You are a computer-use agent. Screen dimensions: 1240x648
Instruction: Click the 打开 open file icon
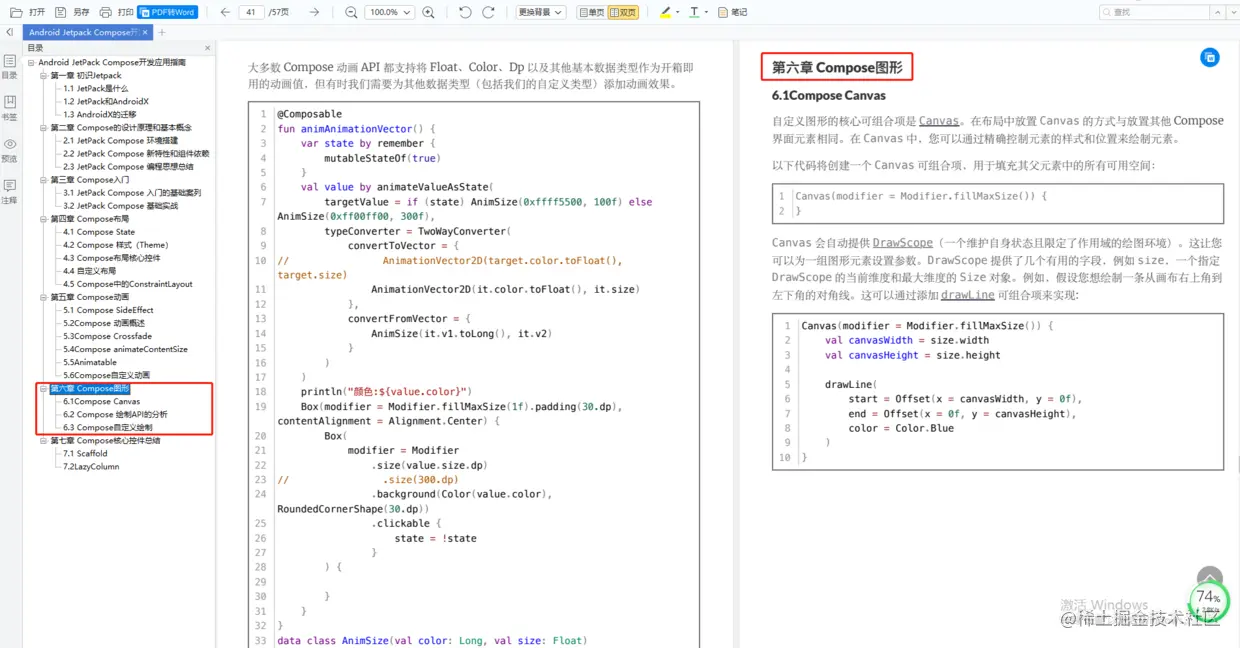[16, 12]
